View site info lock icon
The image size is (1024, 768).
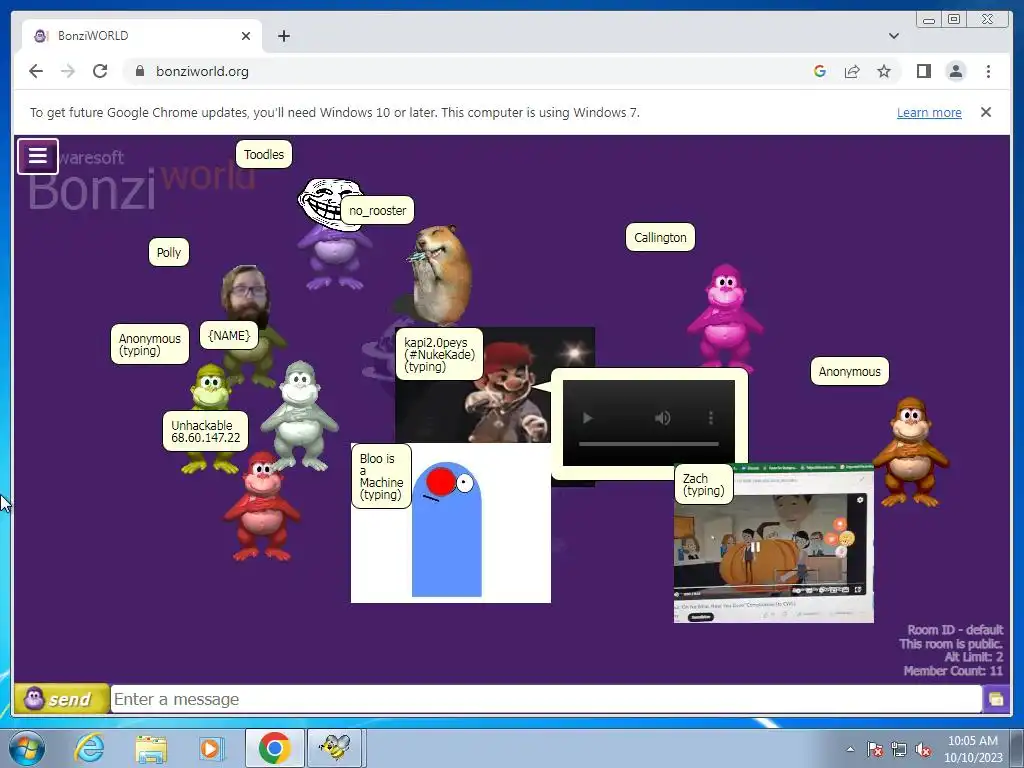tap(139, 71)
